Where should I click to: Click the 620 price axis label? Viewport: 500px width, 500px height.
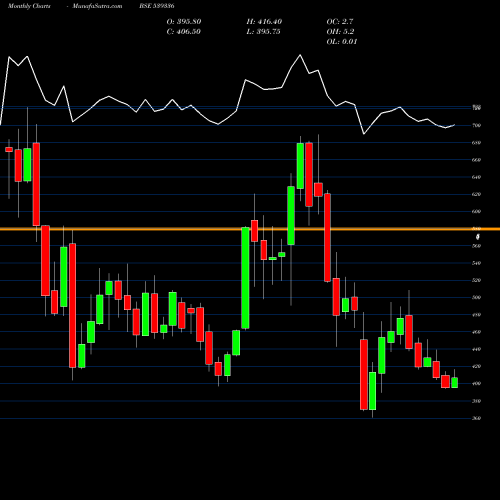coord(476,194)
